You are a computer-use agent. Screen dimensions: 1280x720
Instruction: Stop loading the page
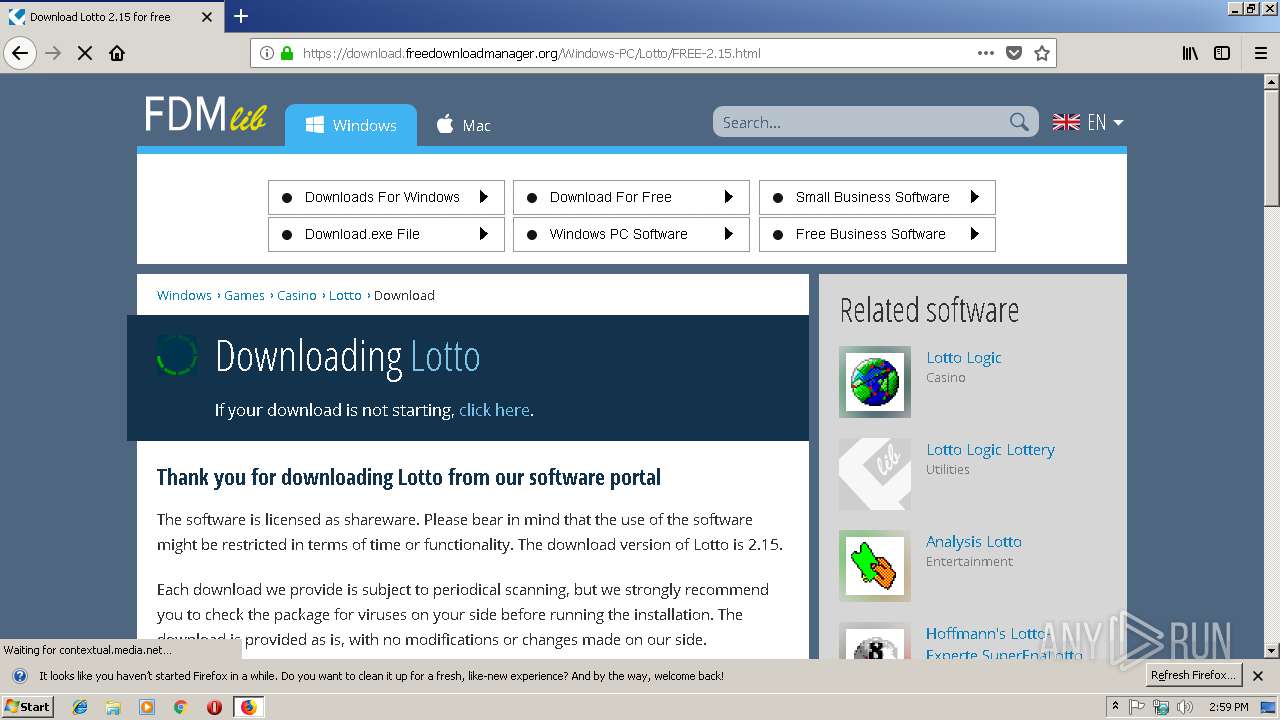(85, 53)
